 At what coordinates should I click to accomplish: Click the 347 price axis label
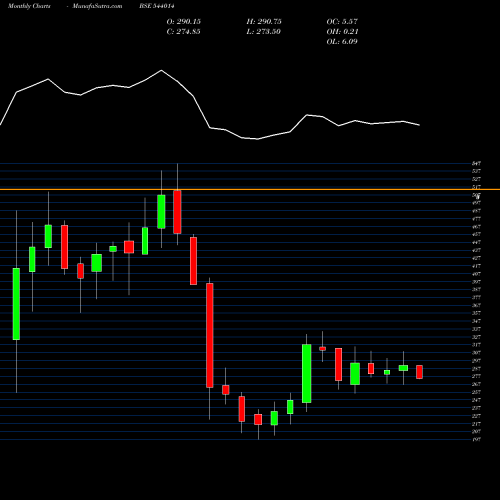[476, 321]
